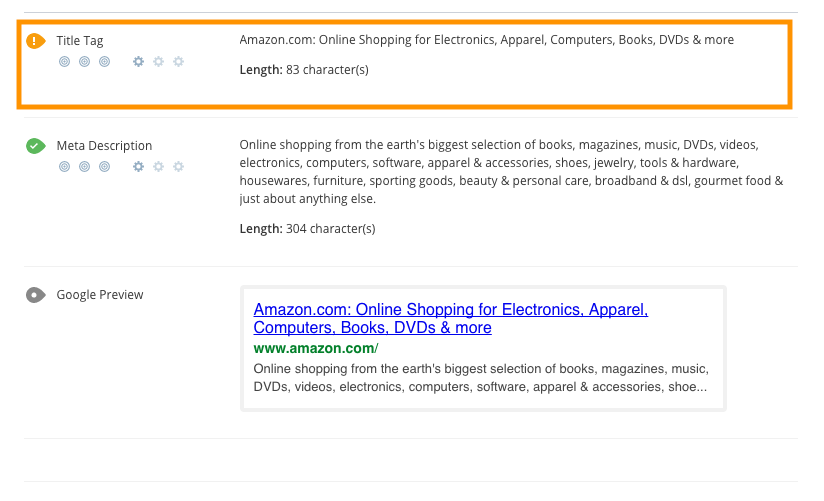Click the Google Preview label
The width and height of the screenshot is (824, 501).
(x=100, y=295)
